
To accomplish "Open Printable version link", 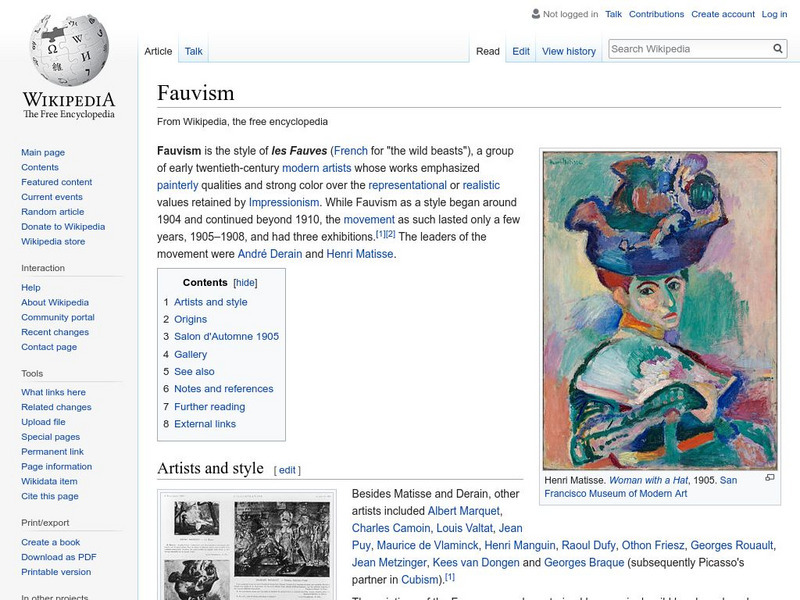I will pos(56,571).
